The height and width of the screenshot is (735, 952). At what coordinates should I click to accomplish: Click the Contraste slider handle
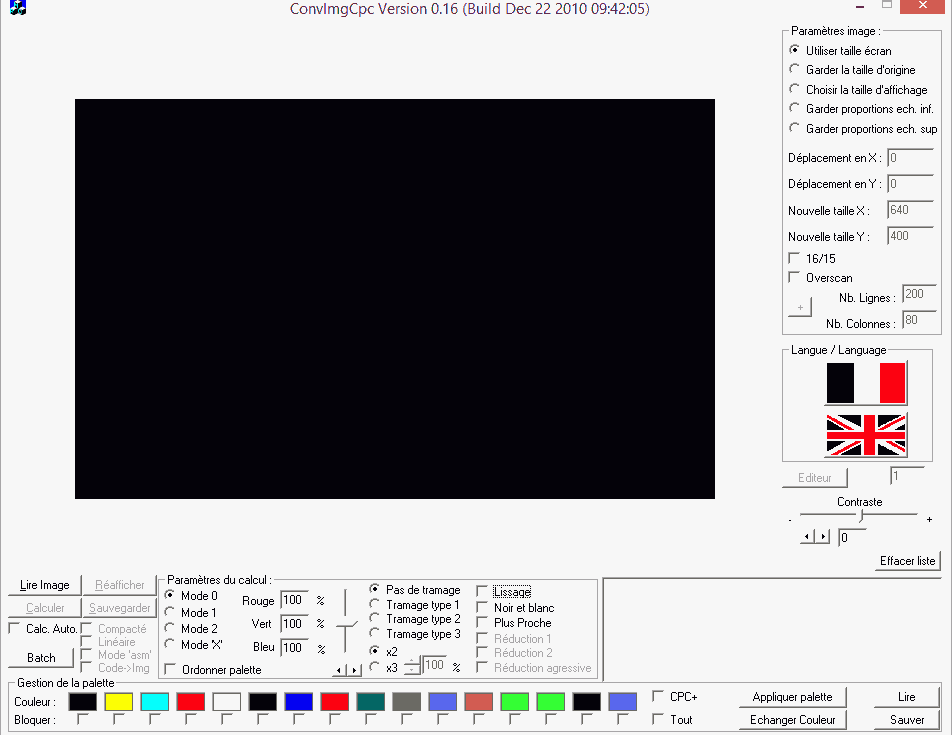tap(861, 515)
